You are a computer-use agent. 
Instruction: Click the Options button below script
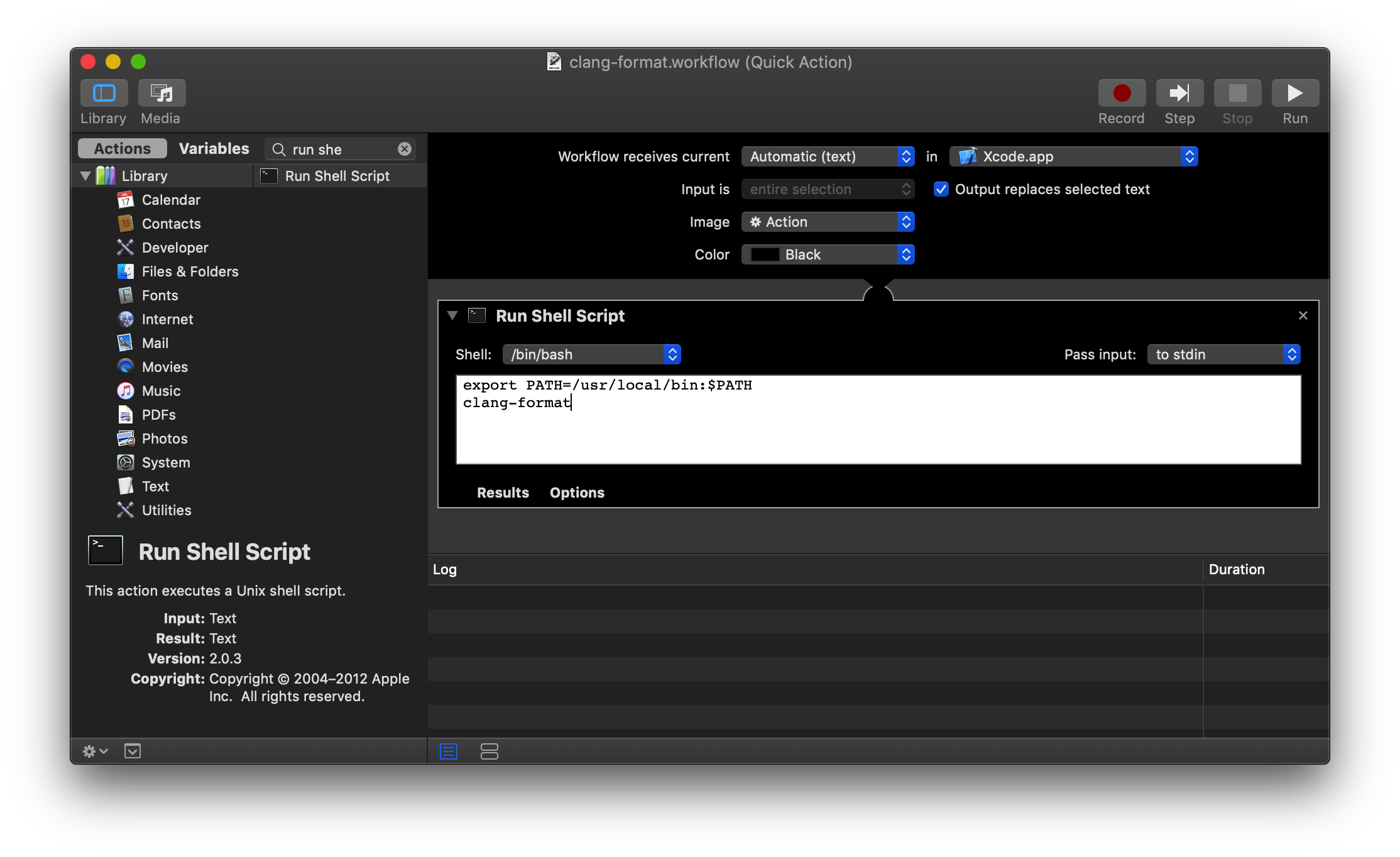point(577,491)
